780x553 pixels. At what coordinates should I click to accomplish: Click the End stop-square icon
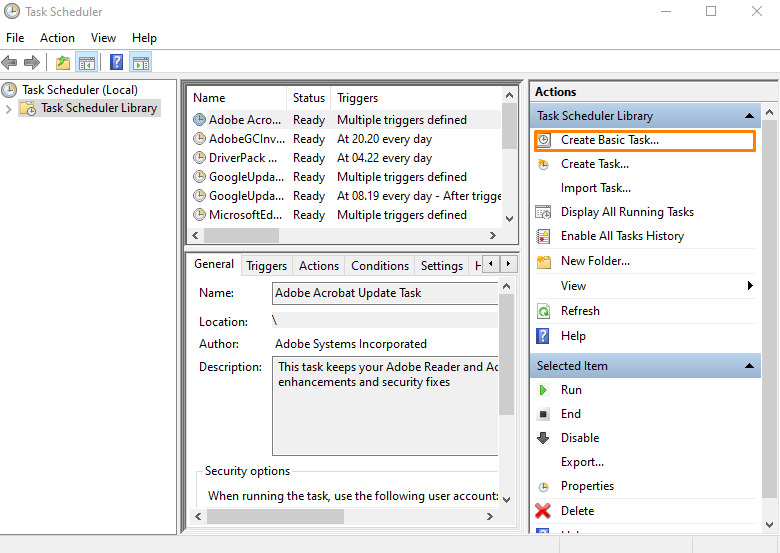pos(543,414)
